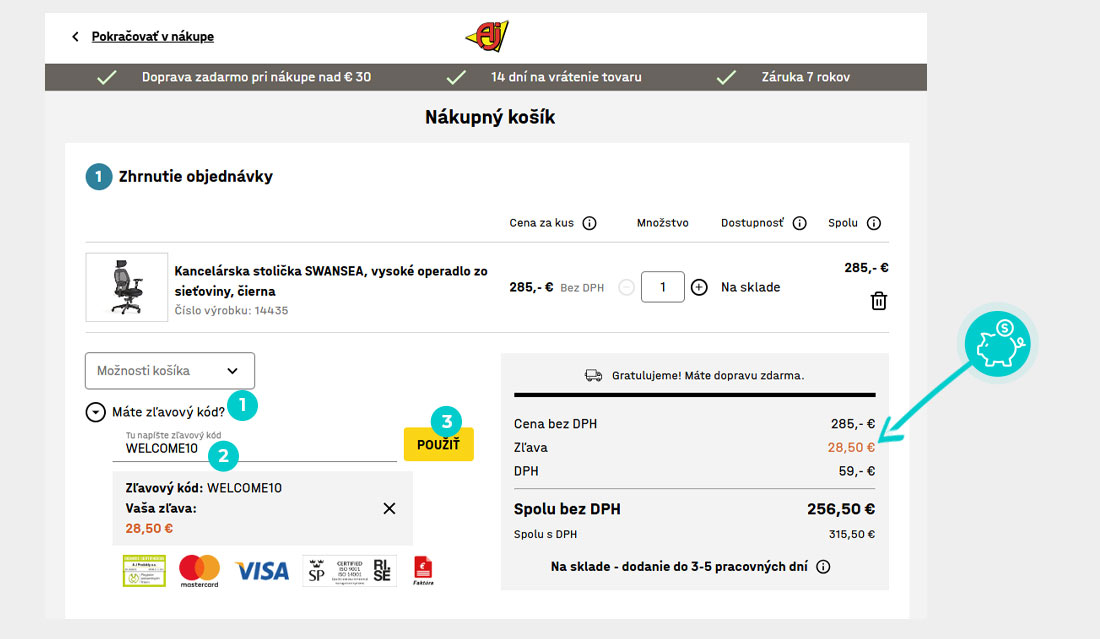Click the piggy bank savings icon

997,344
